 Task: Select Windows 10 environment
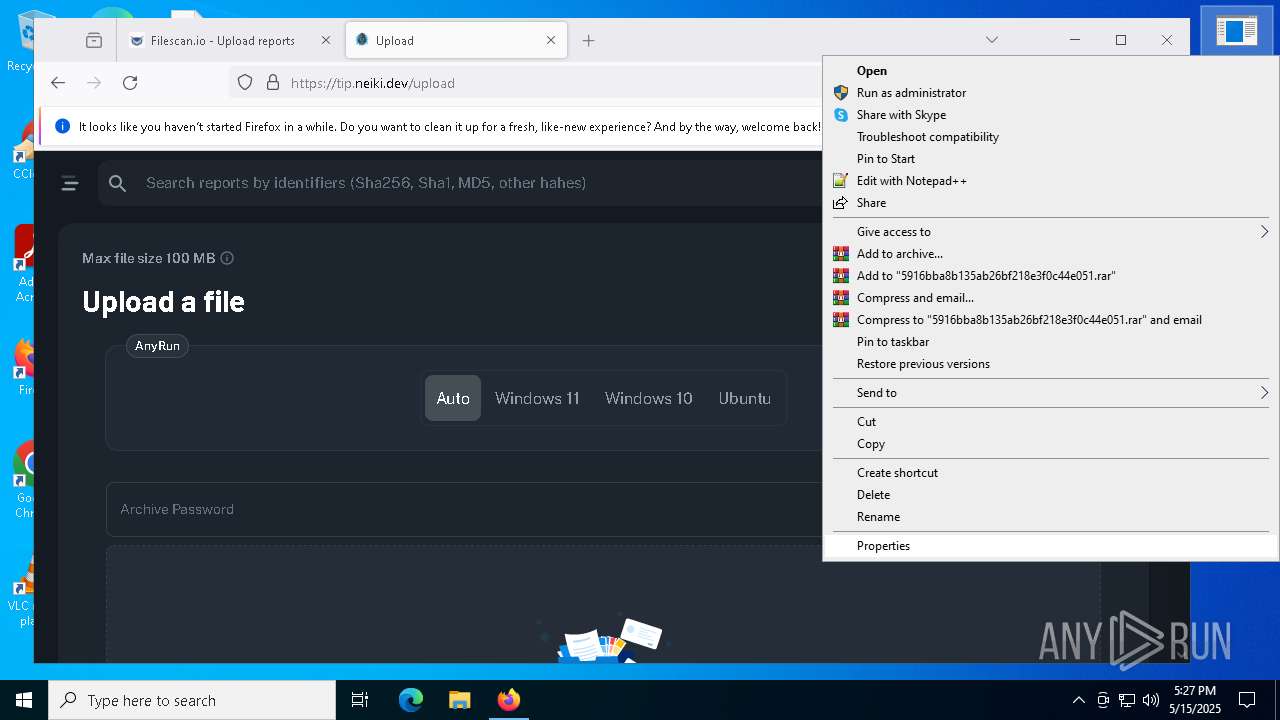click(649, 398)
